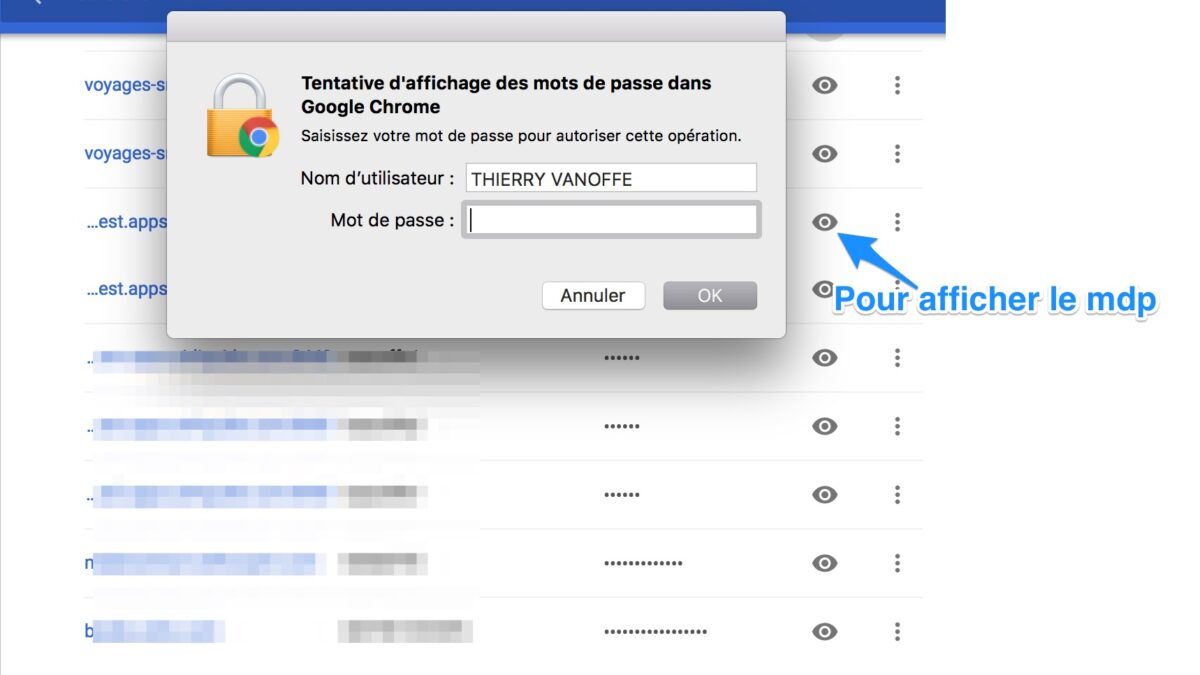Open the second voyages-s site link
Viewport: 1200px width, 675px height.
[x=125, y=153]
